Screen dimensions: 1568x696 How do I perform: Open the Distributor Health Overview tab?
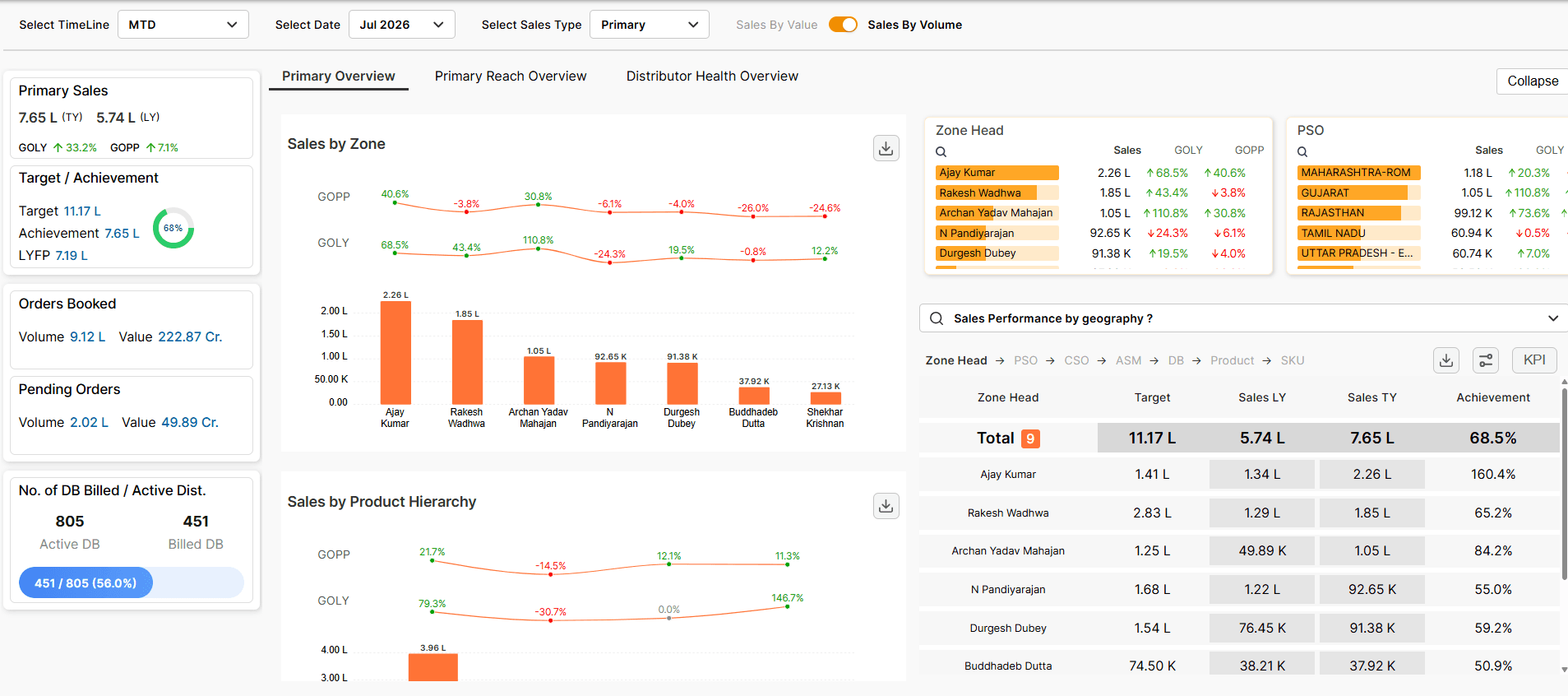(712, 77)
